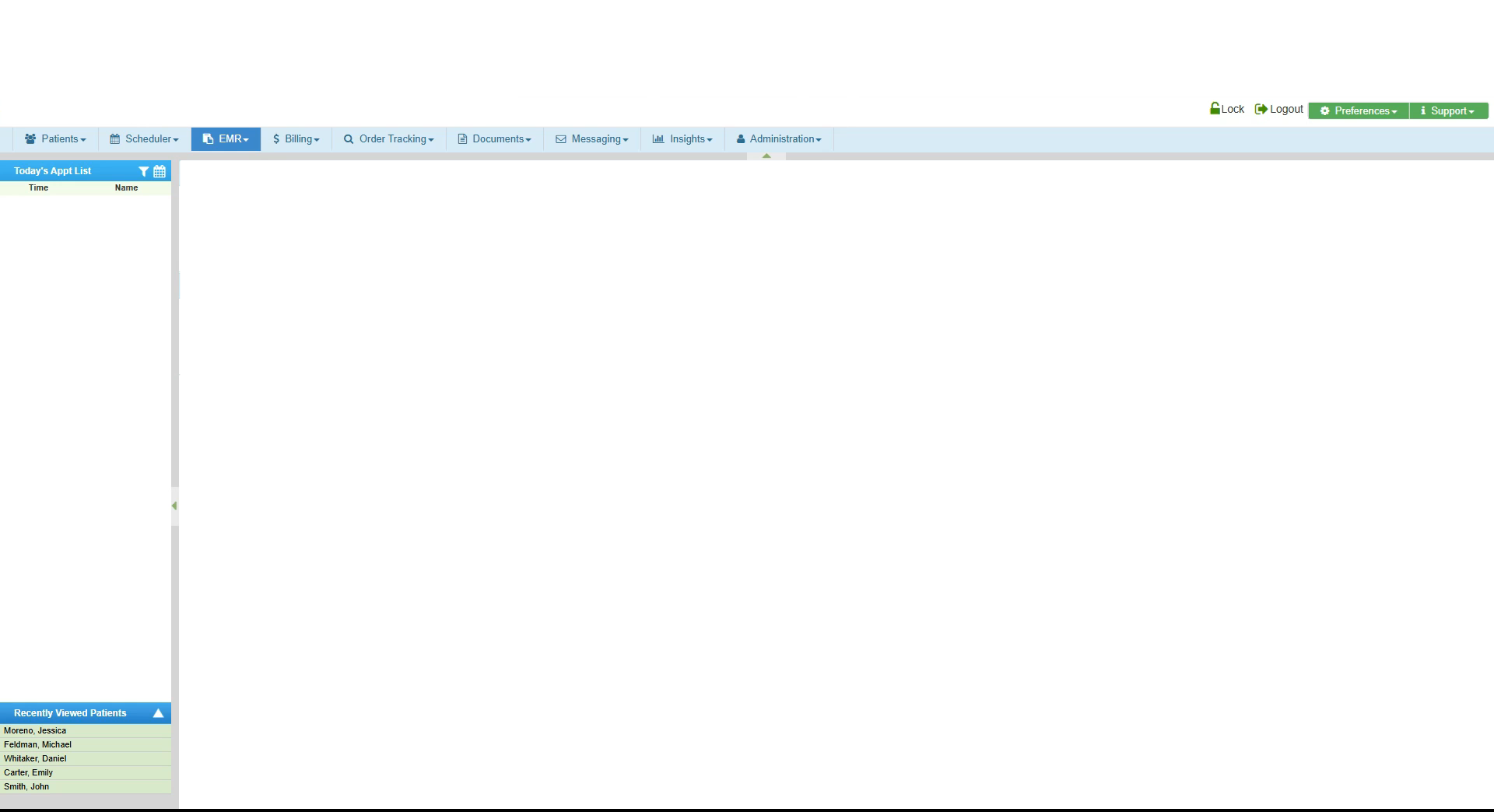The height and width of the screenshot is (812, 1494).
Task: Open the Billing menu
Action: 296,139
